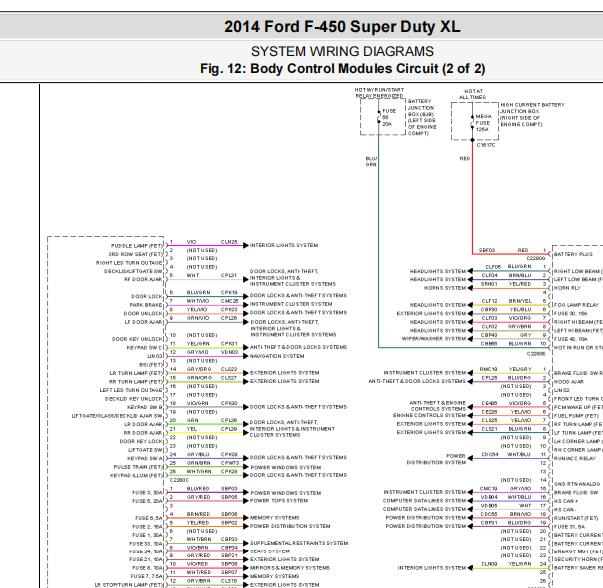
Task: Click the 'FUSE 3, 30A' pin label
Action: coord(148,493)
